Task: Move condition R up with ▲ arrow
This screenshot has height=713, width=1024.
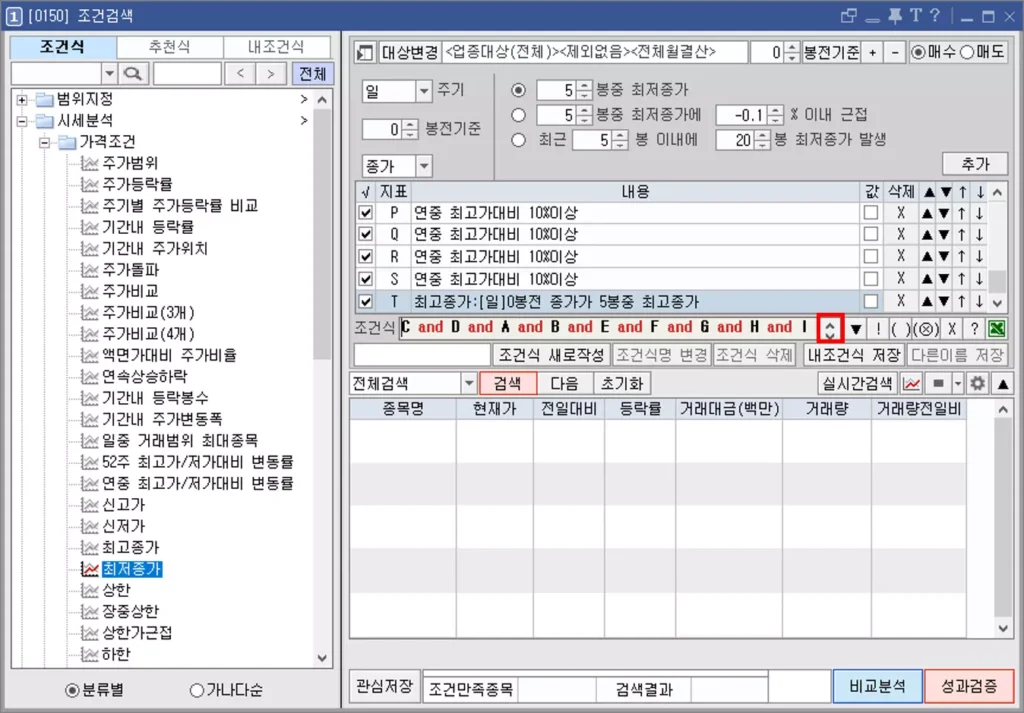Action: coord(927,257)
